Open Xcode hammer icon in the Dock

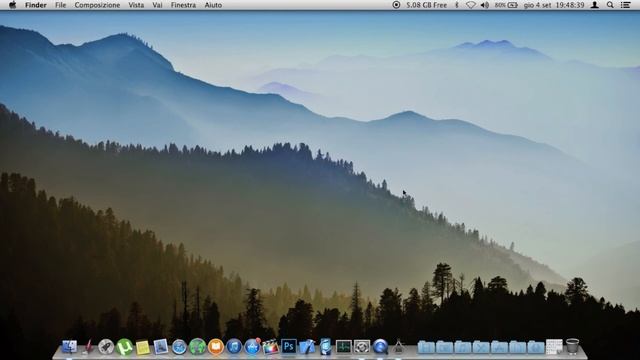click(x=307, y=347)
